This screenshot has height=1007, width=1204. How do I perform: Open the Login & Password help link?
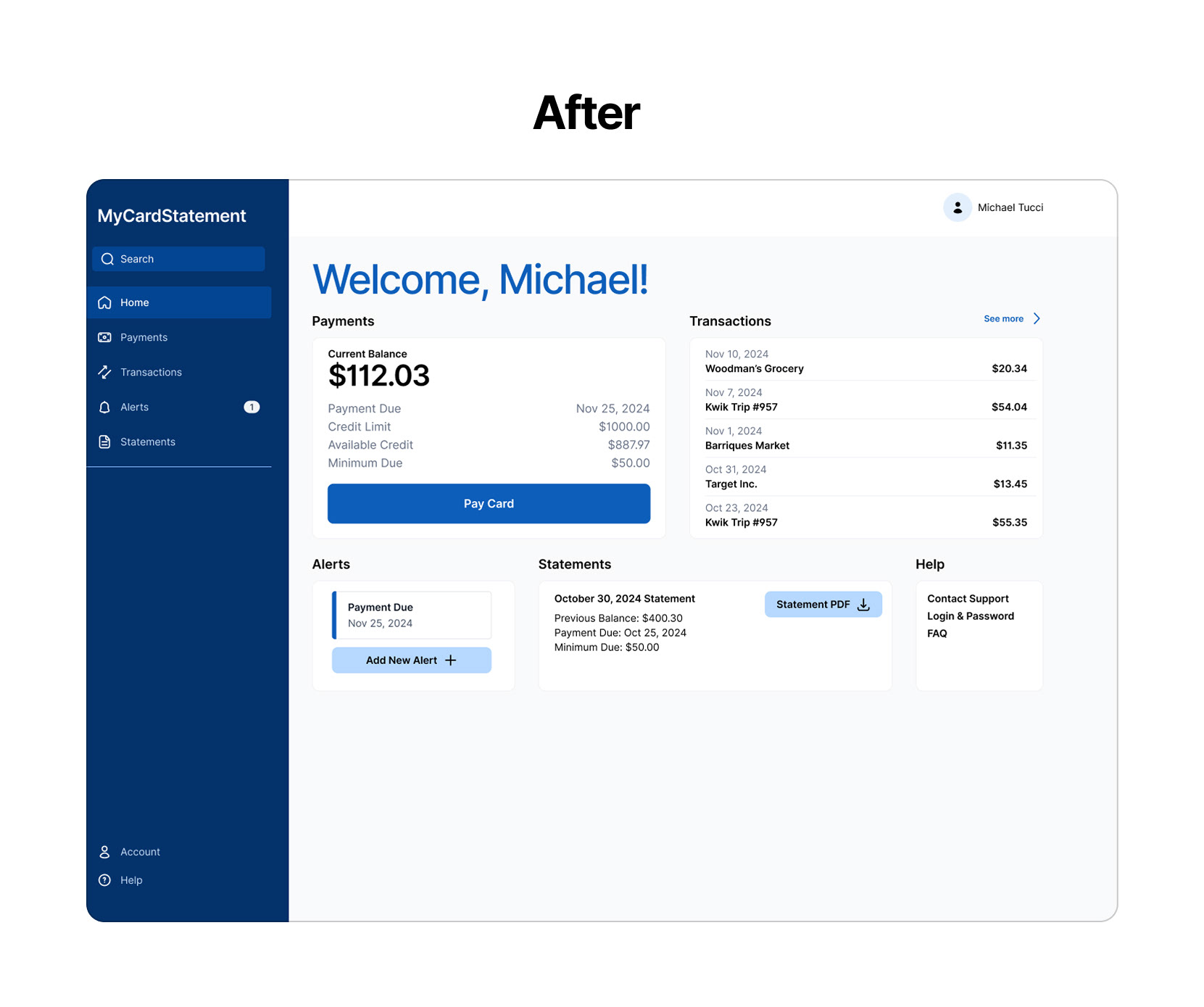point(971,616)
